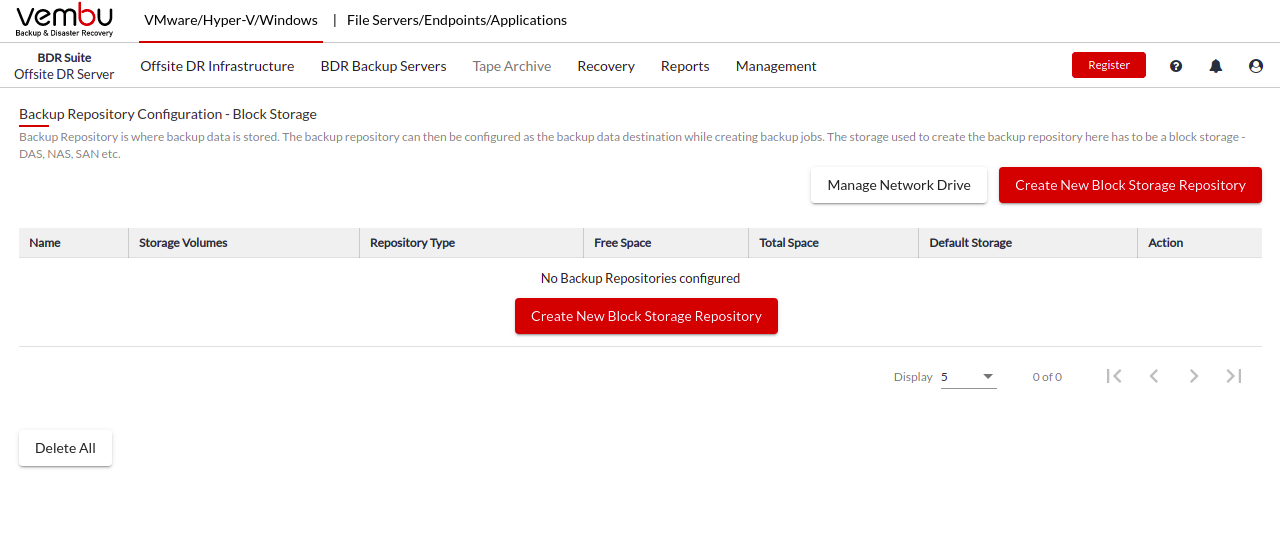Expand the Display rows dropdown
Viewport: 1280px width, 534px height.
[968, 377]
